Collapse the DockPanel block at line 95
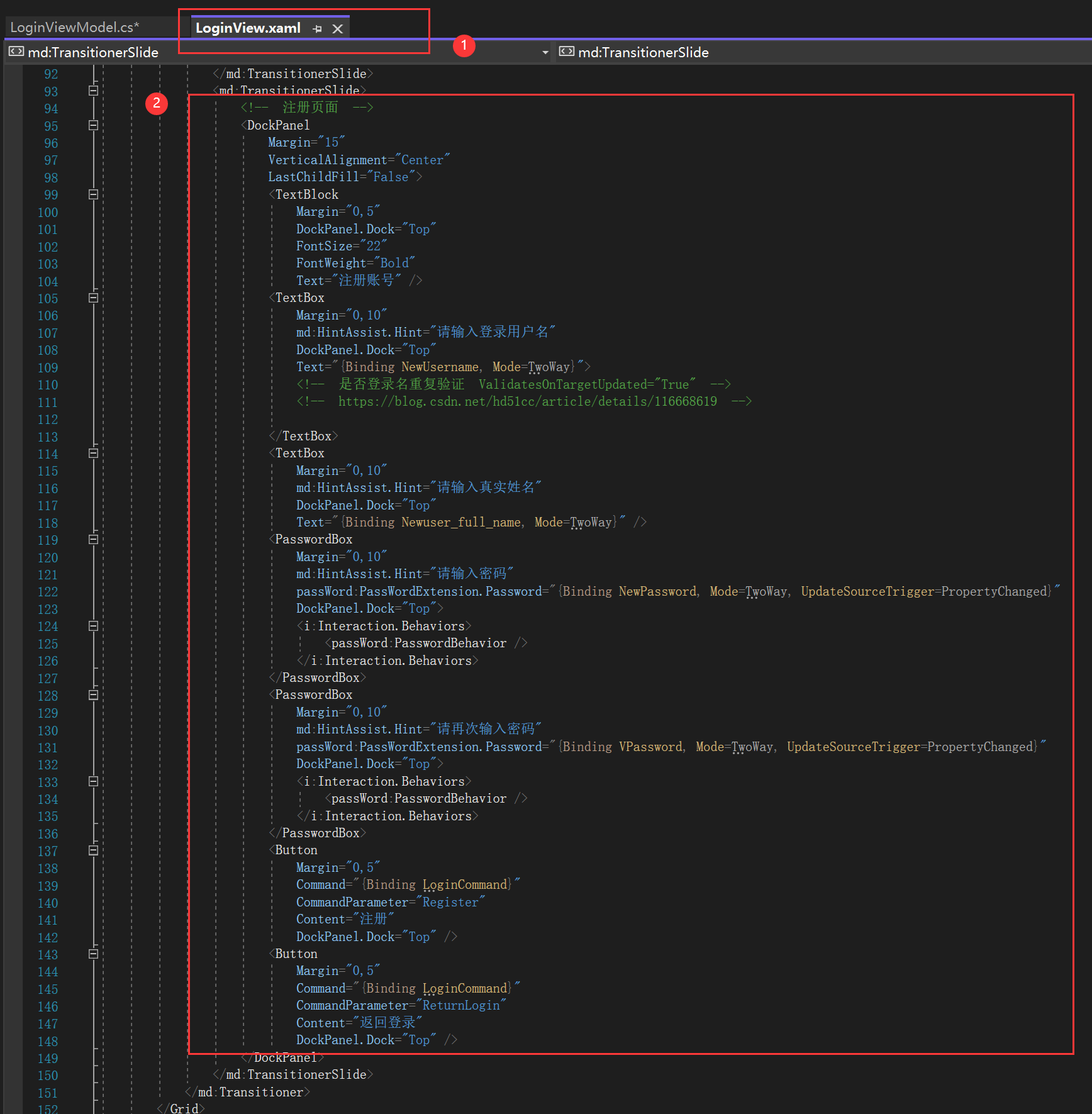The height and width of the screenshot is (1114, 1092). [x=93, y=125]
